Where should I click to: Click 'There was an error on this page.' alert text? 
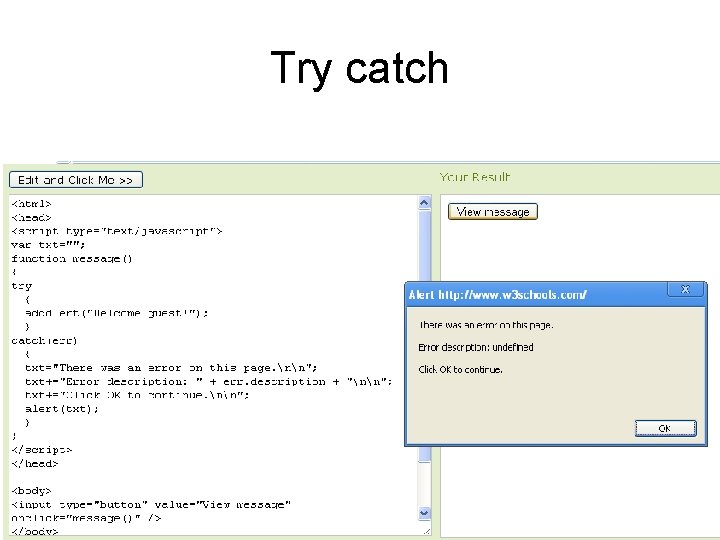pyautogui.click(x=486, y=325)
